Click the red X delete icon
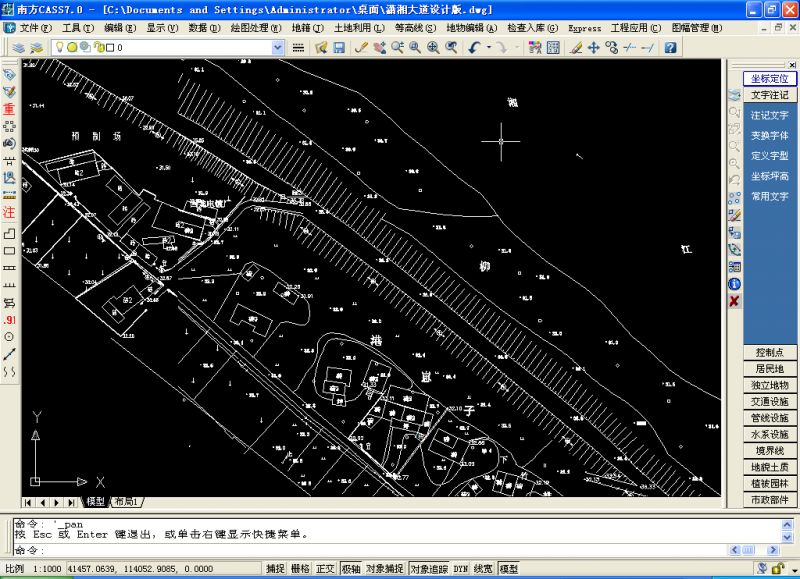 click(x=734, y=301)
